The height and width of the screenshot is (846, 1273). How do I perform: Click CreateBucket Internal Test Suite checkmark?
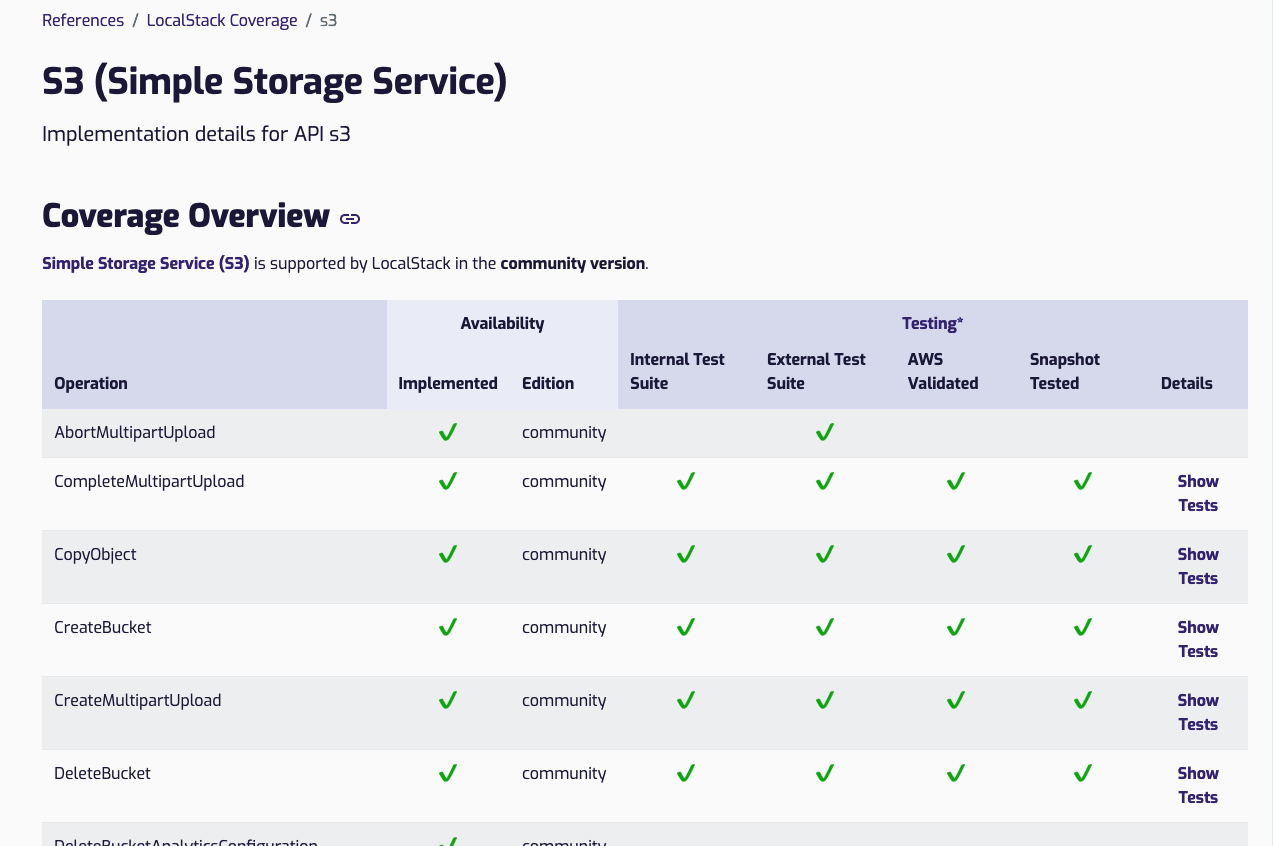[x=685, y=627]
